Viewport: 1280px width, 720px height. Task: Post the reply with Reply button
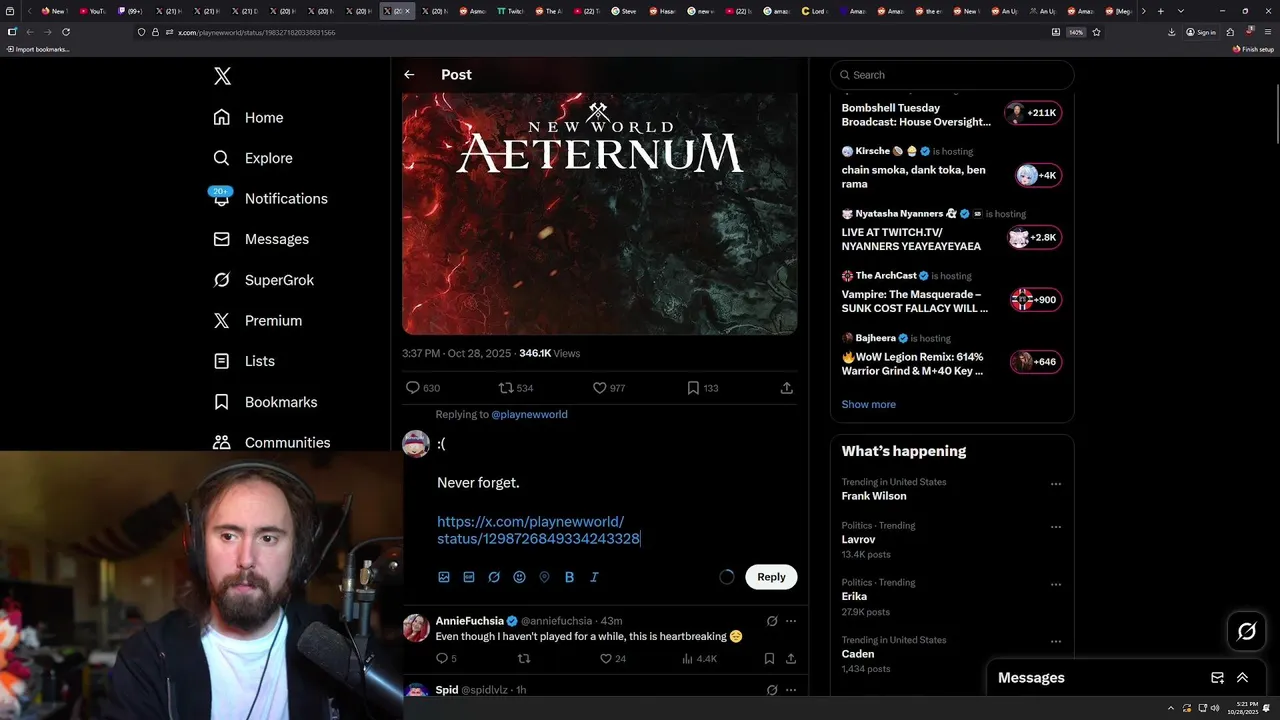click(x=771, y=577)
